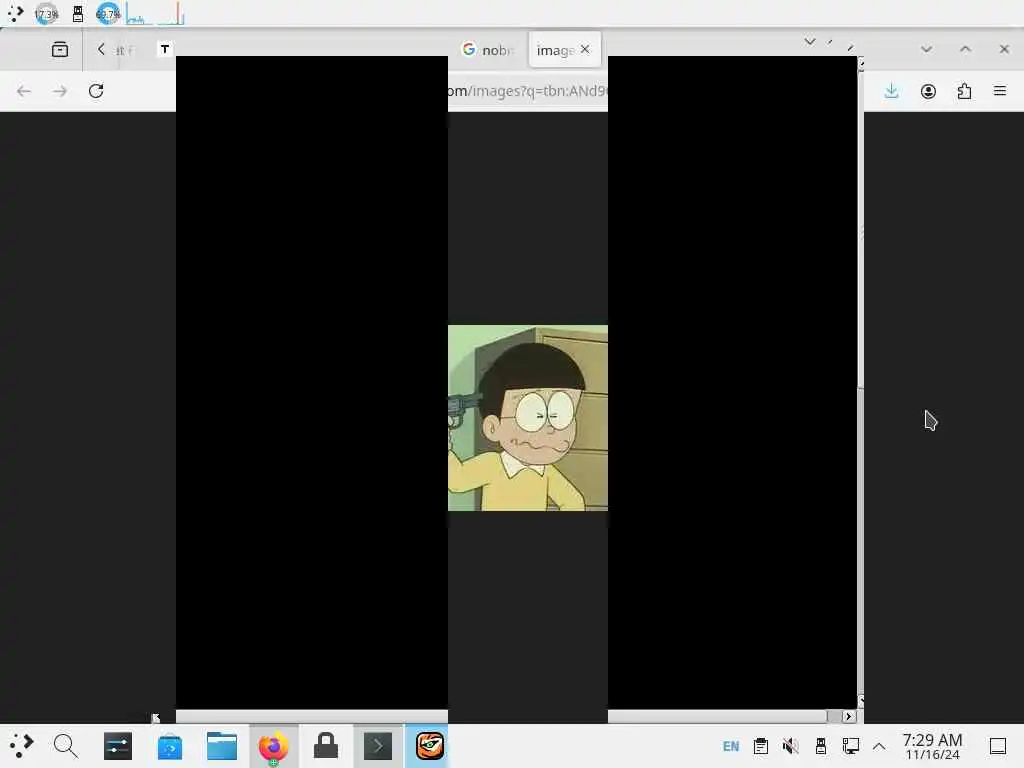Click the padlock icon in the taskbar

pos(326,746)
